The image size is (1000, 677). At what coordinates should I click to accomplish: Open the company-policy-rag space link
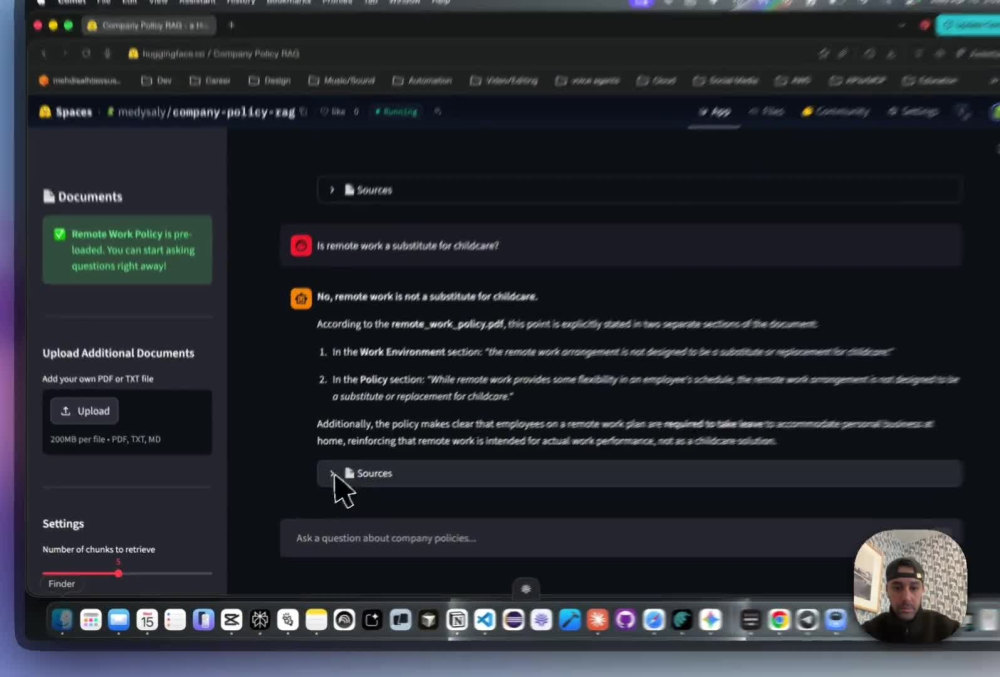click(x=233, y=112)
